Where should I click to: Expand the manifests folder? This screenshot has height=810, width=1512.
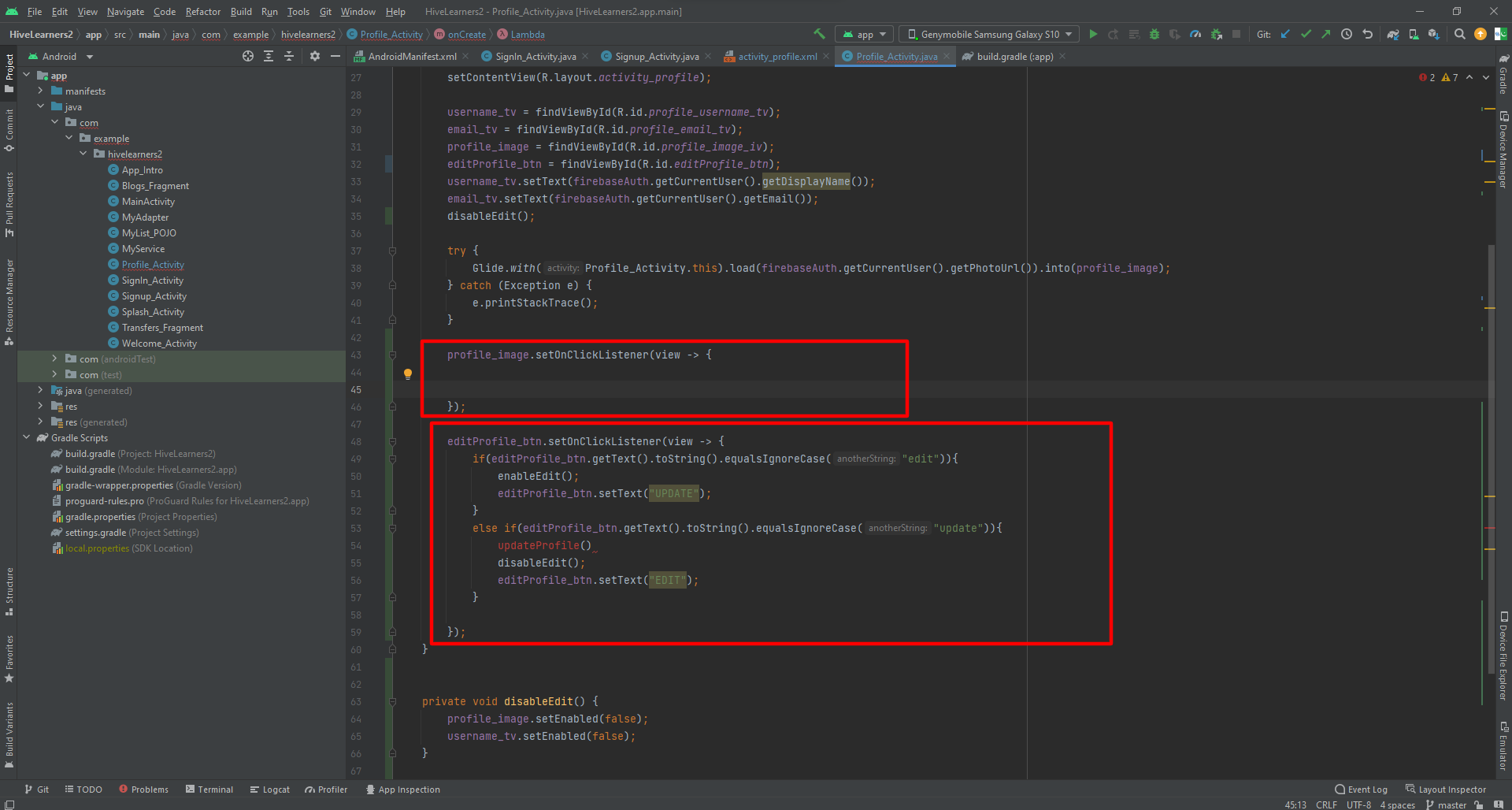40,91
